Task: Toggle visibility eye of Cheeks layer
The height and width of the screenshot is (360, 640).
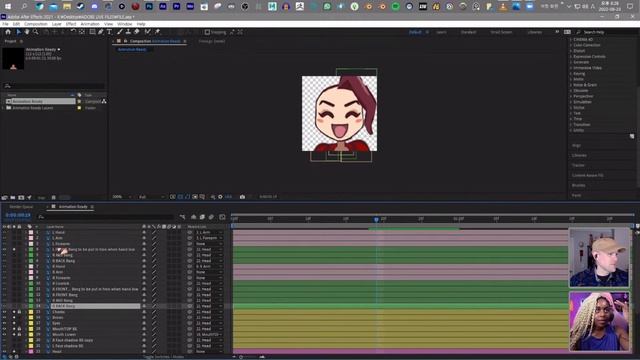Action: (x=4, y=312)
